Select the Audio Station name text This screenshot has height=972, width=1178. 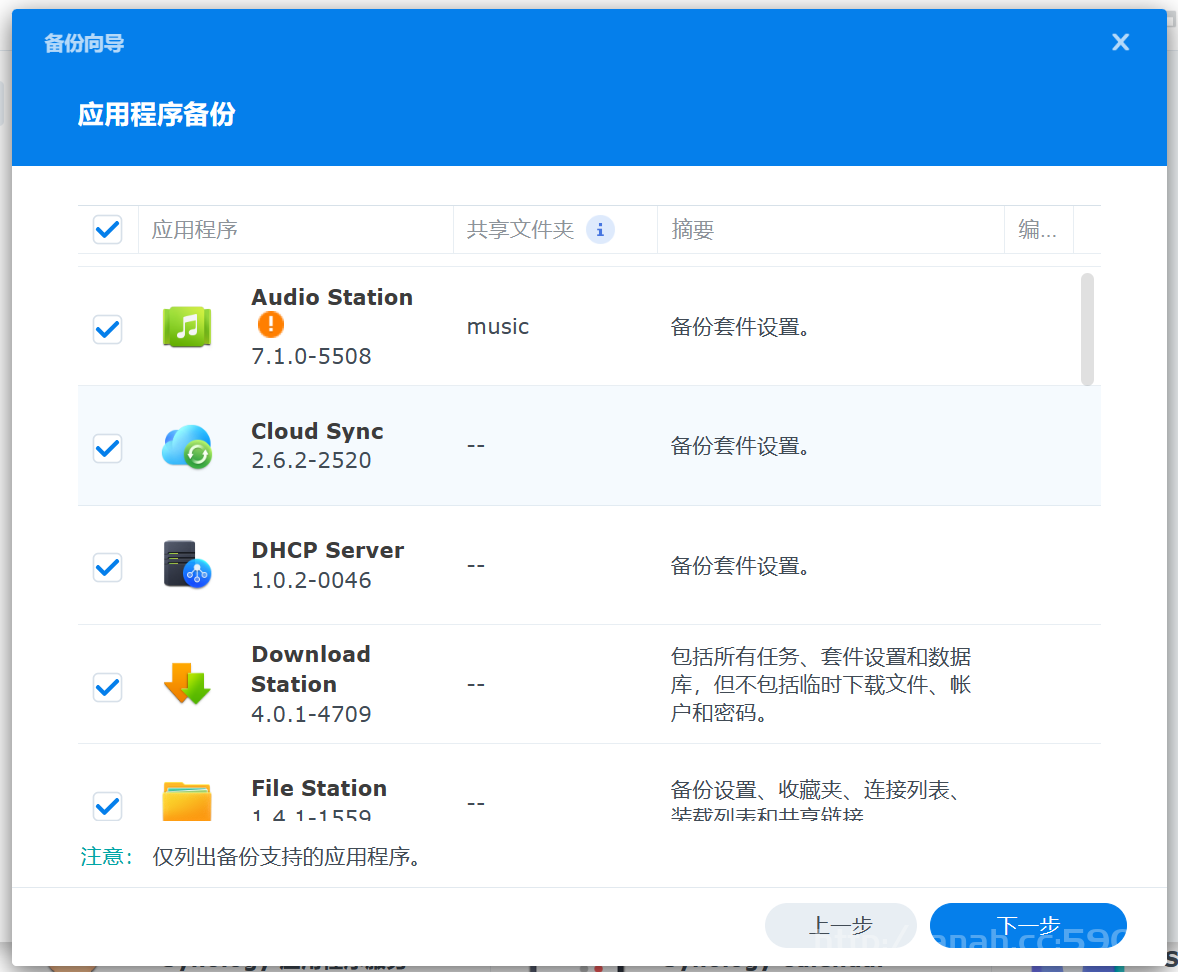332,297
